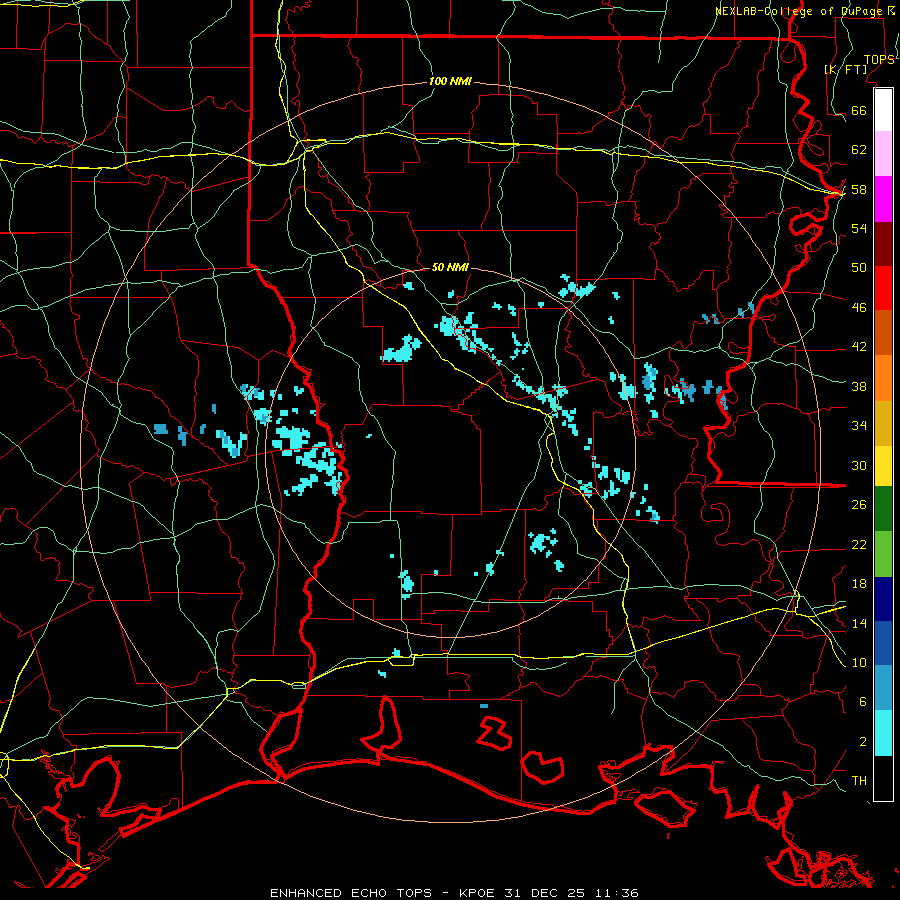This screenshot has width=900, height=900.
Task: Click the legend value "34"
Action: point(859,426)
